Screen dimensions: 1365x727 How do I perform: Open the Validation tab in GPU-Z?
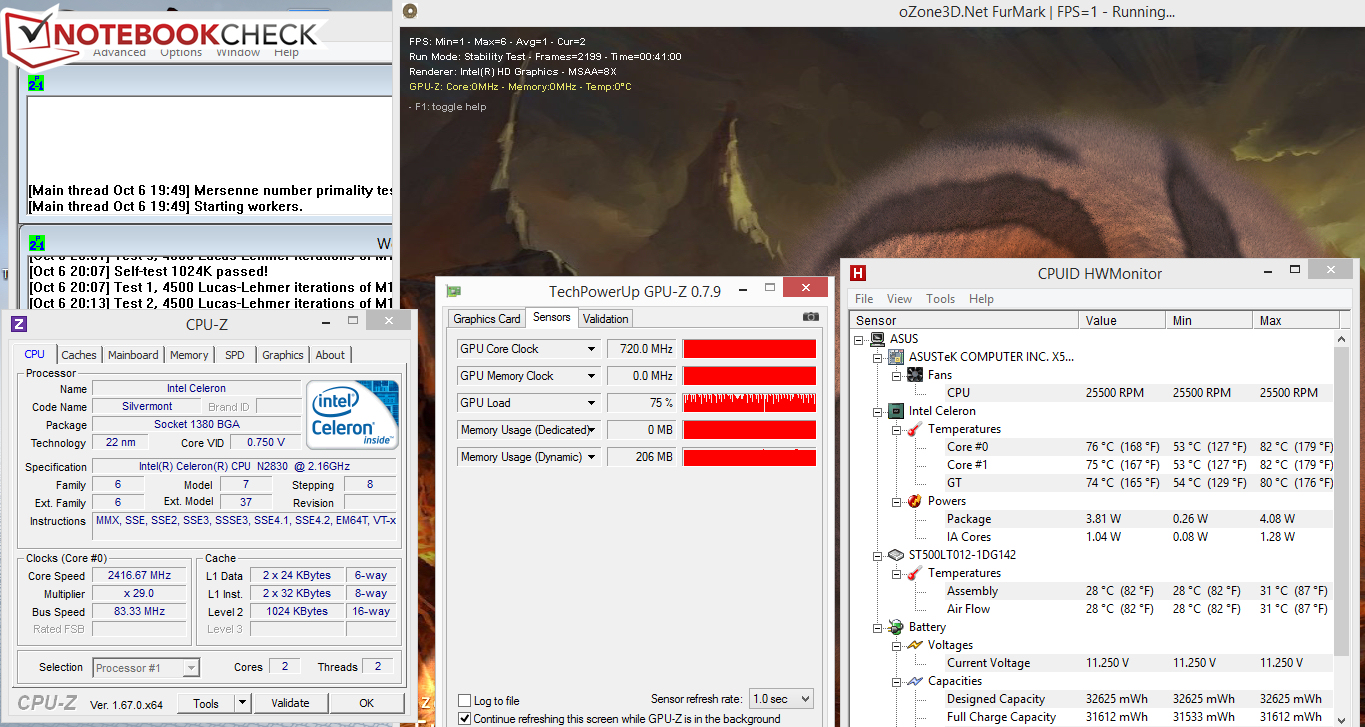[606, 319]
